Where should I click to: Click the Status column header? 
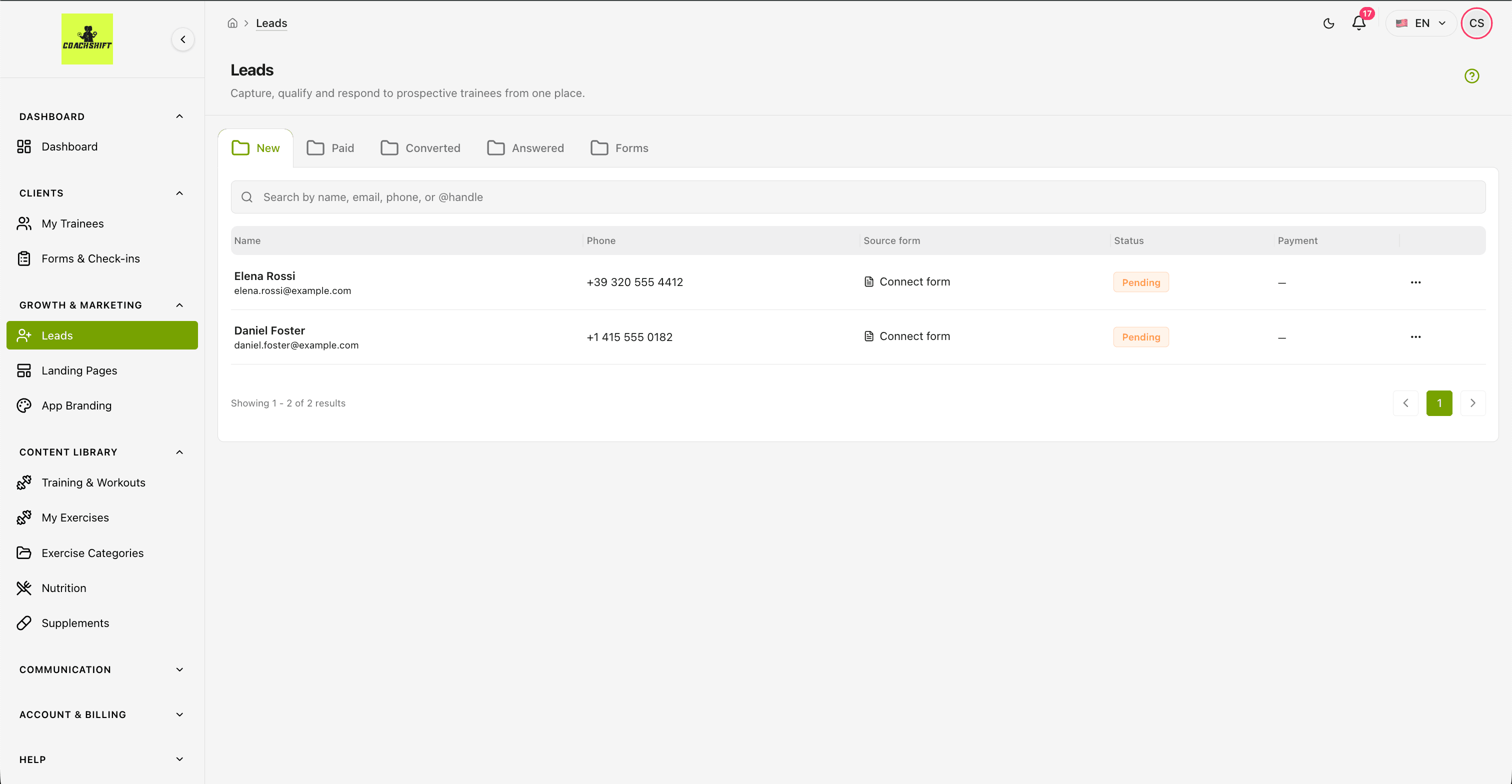click(1128, 240)
